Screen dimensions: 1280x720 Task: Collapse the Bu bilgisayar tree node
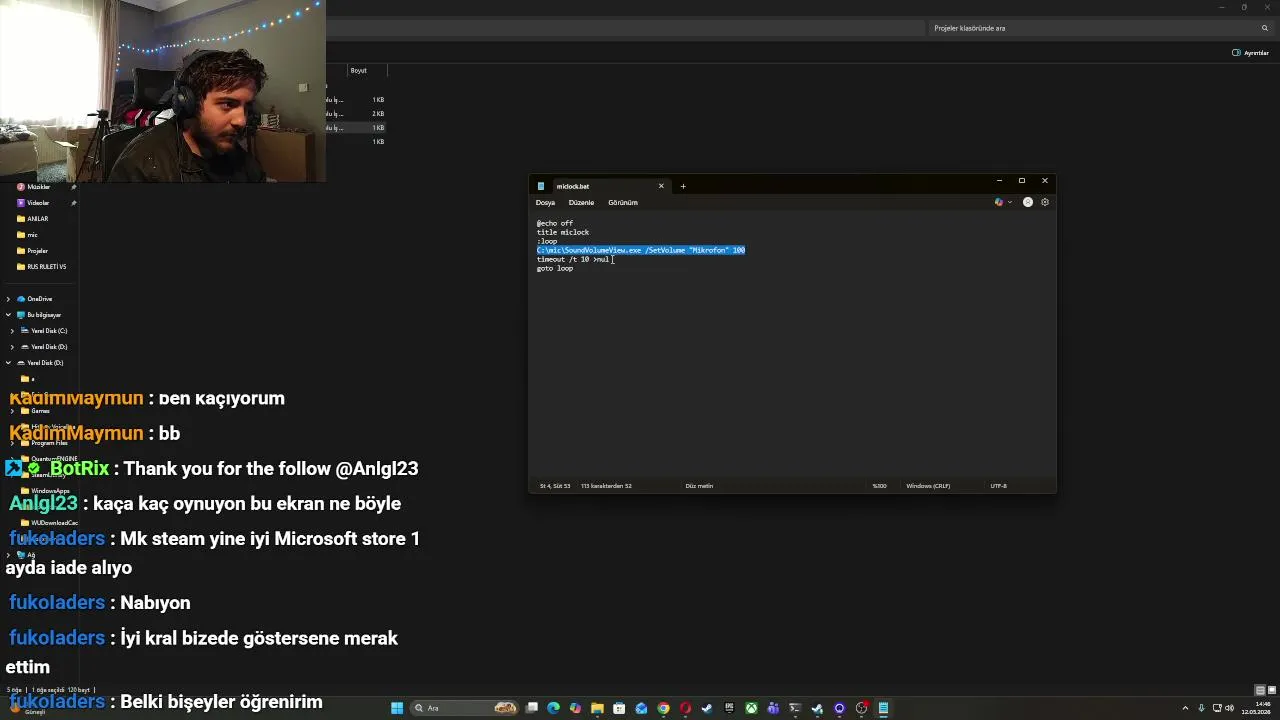tap(8, 315)
